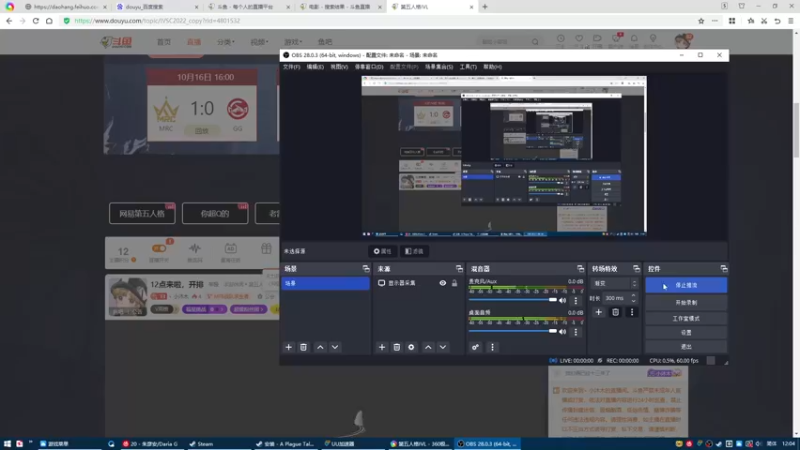Mute Desktop Audio speaker icon

[563, 332]
